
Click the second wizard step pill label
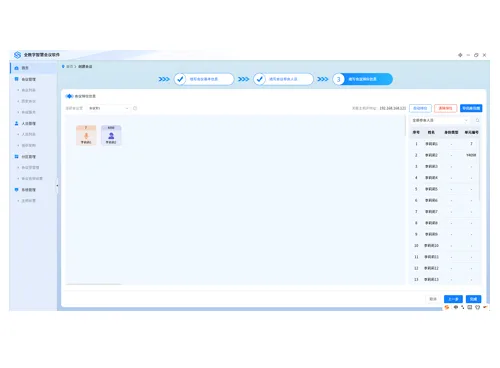[283, 79]
